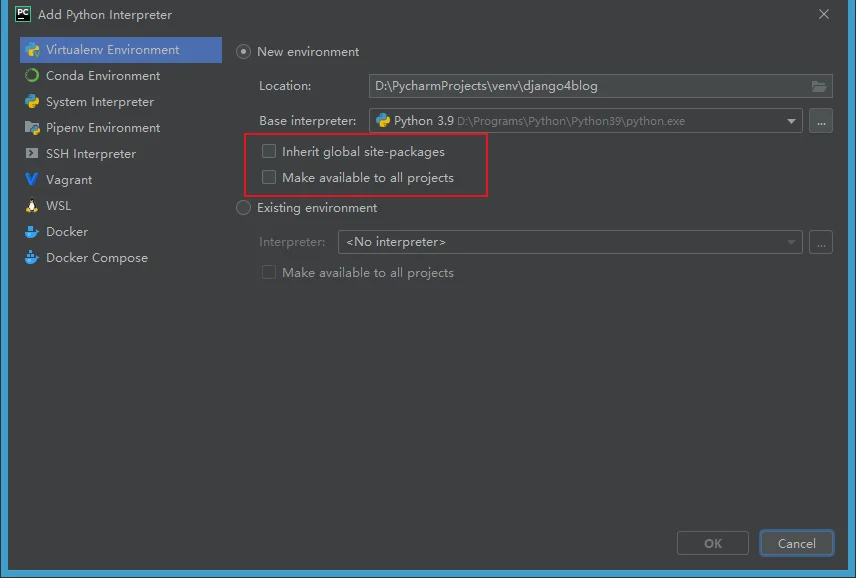Choose the System Interpreter python icon
Image resolution: width=856 pixels, height=578 pixels.
[x=32, y=102]
